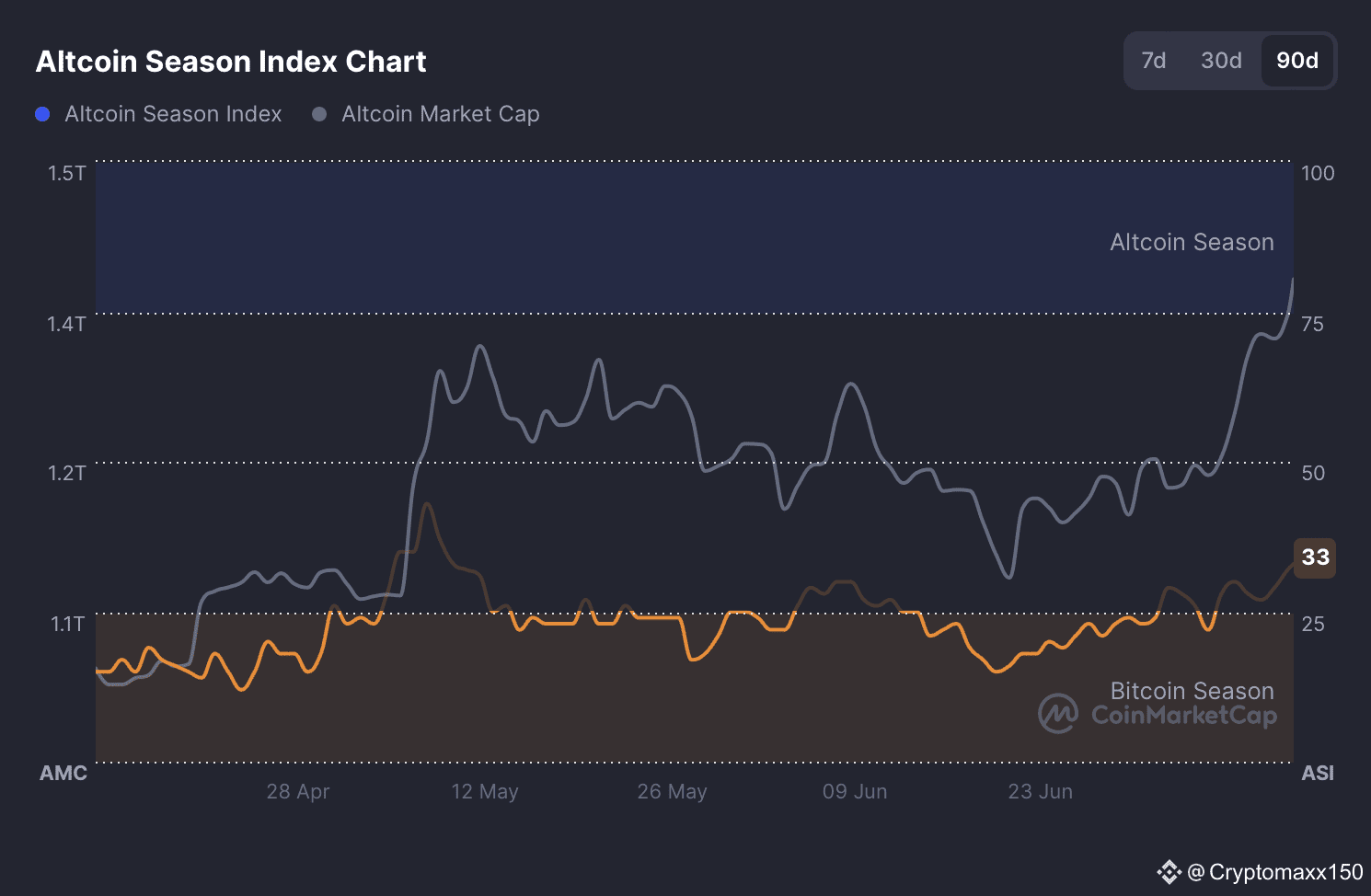Image resolution: width=1371 pixels, height=896 pixels.
Task: Click the Altcoin Season Index legend label
Action: click(173, 114)
